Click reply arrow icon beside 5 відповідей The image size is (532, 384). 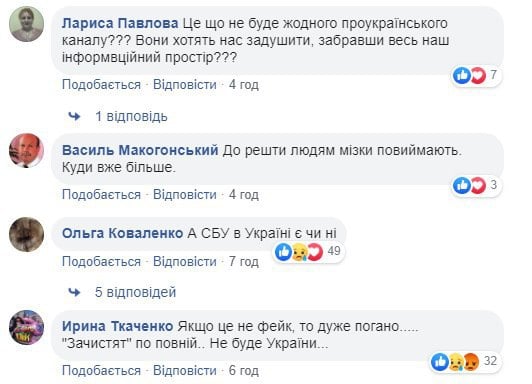click(74, 292)
